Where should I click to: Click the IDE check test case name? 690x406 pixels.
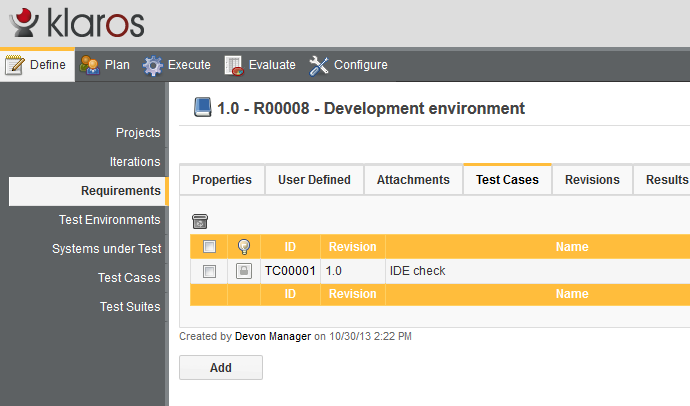417,271
